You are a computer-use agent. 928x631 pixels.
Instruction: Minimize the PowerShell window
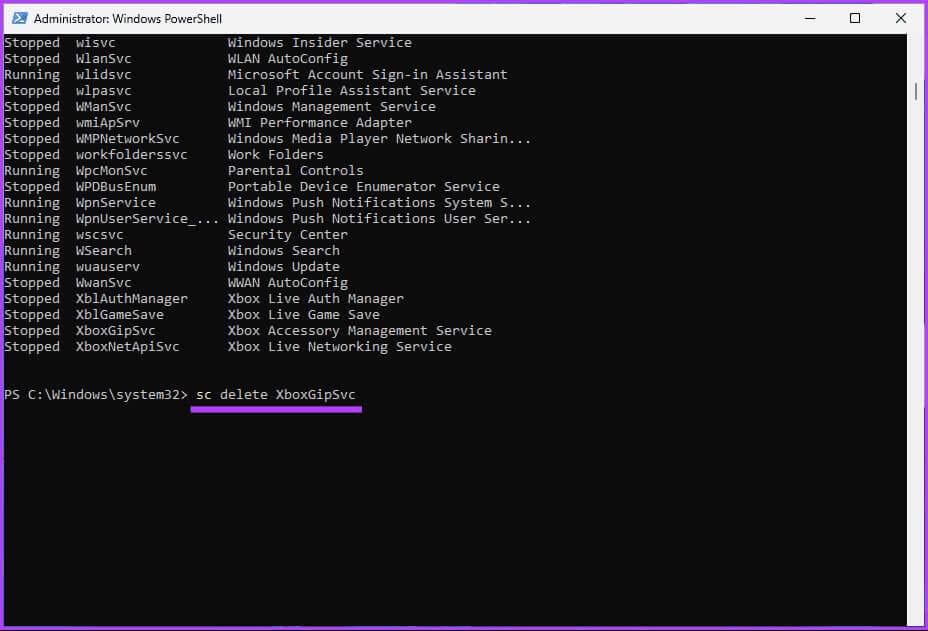pos(808,18)
